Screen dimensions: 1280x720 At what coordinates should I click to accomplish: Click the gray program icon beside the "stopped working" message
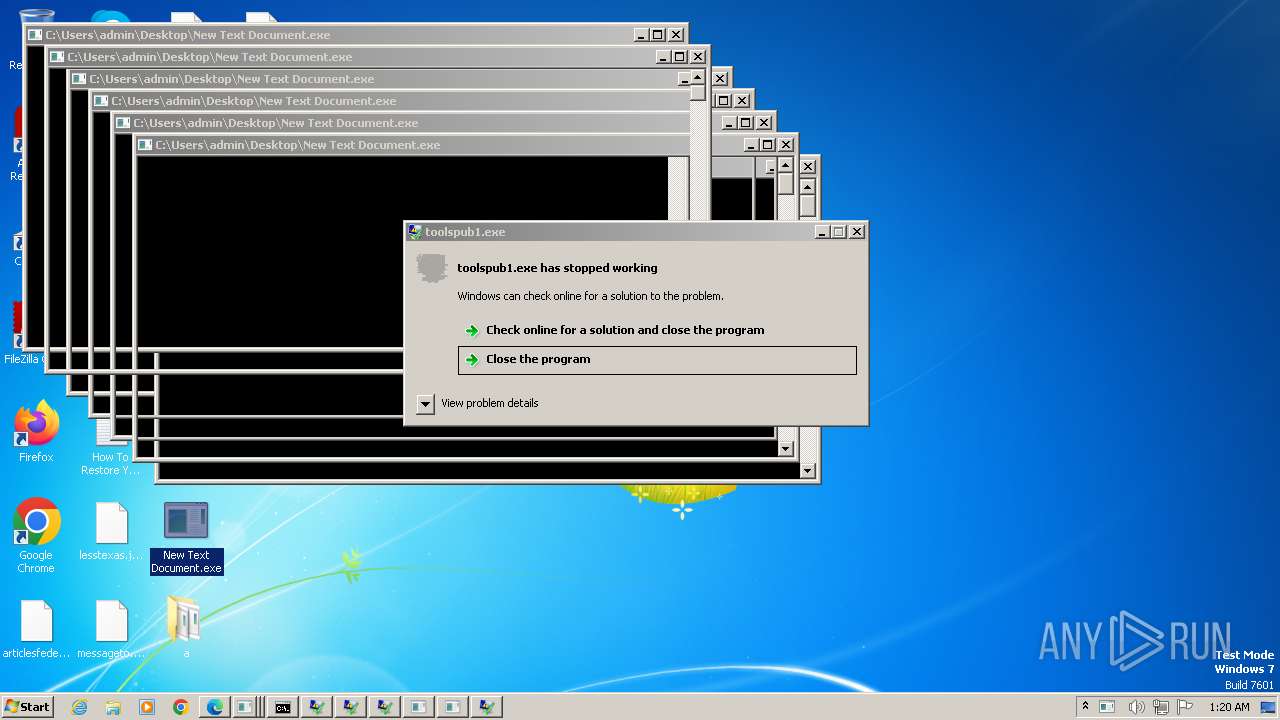(x=431, y=268)
